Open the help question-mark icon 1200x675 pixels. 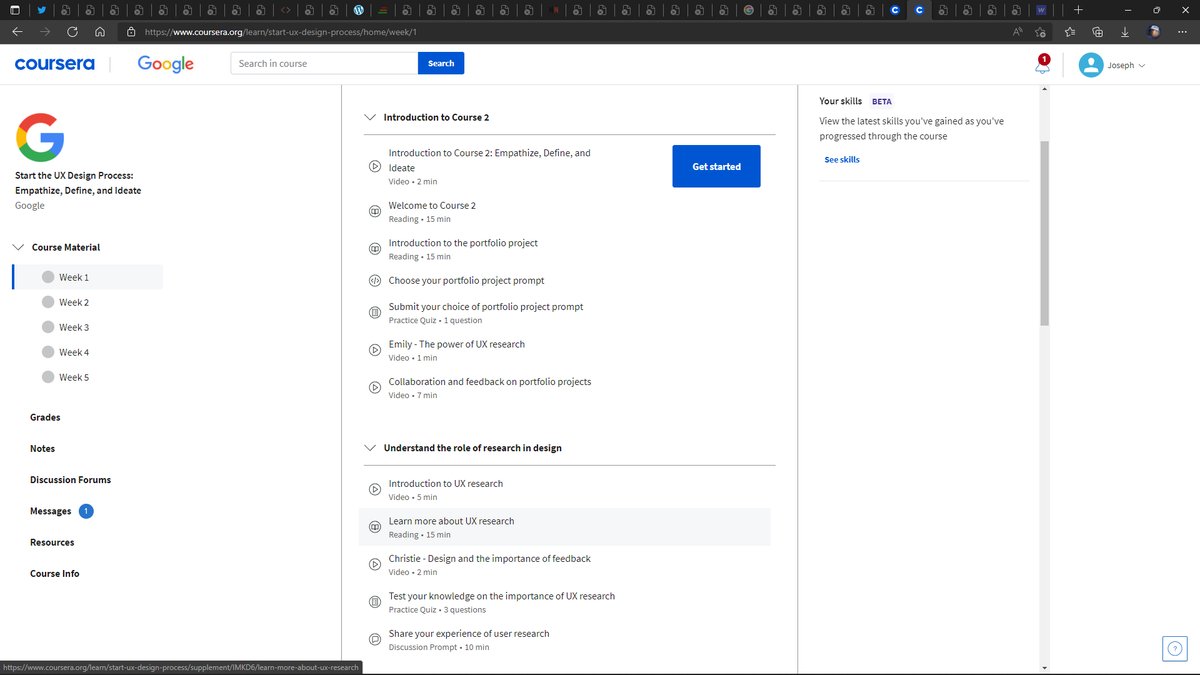[1174, 648]
